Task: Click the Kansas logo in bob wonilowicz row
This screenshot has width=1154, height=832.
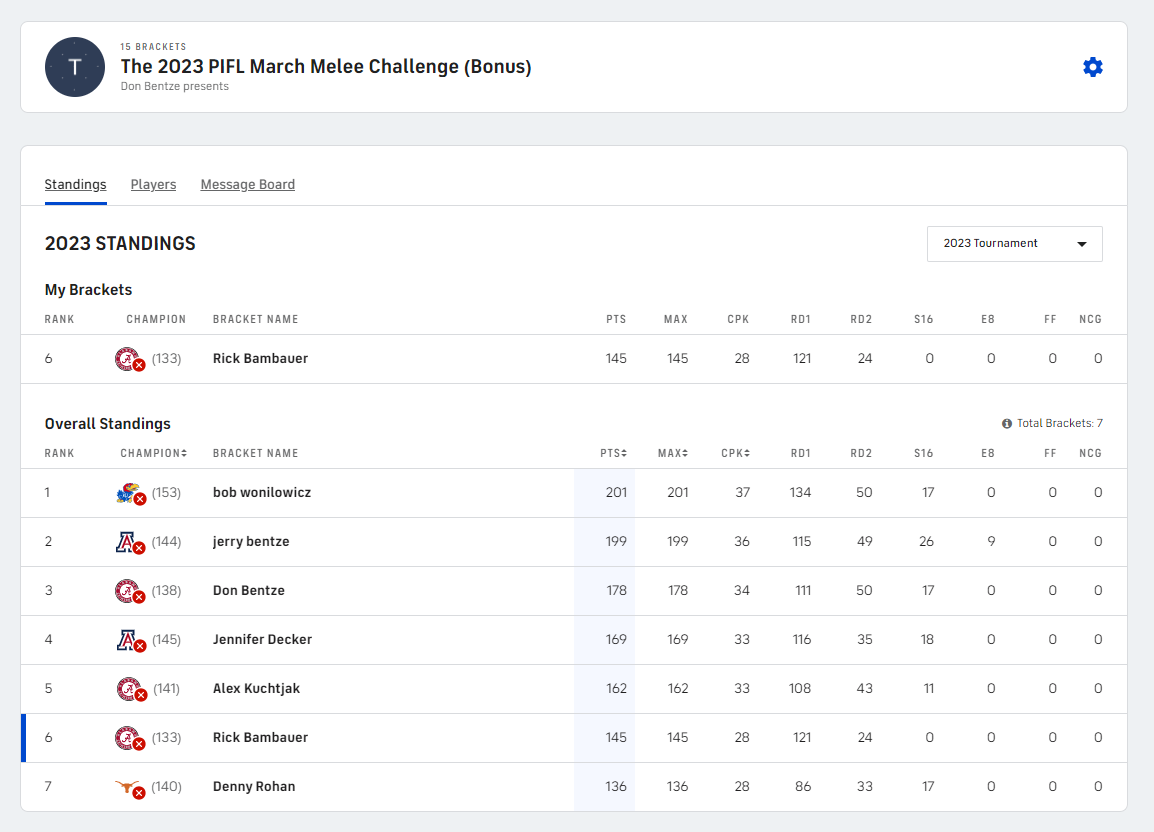Action: (127, 492)
